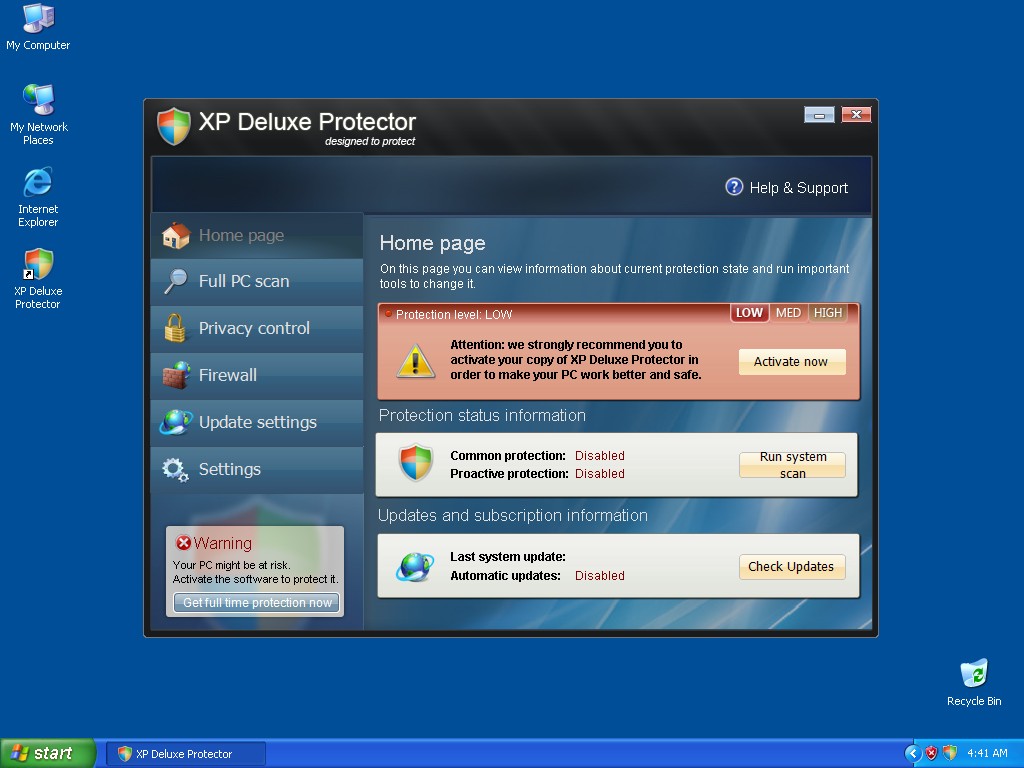Click the globe Update settings icon
The width and height of the screenshot is (1024, 768).
pos(175,422)
